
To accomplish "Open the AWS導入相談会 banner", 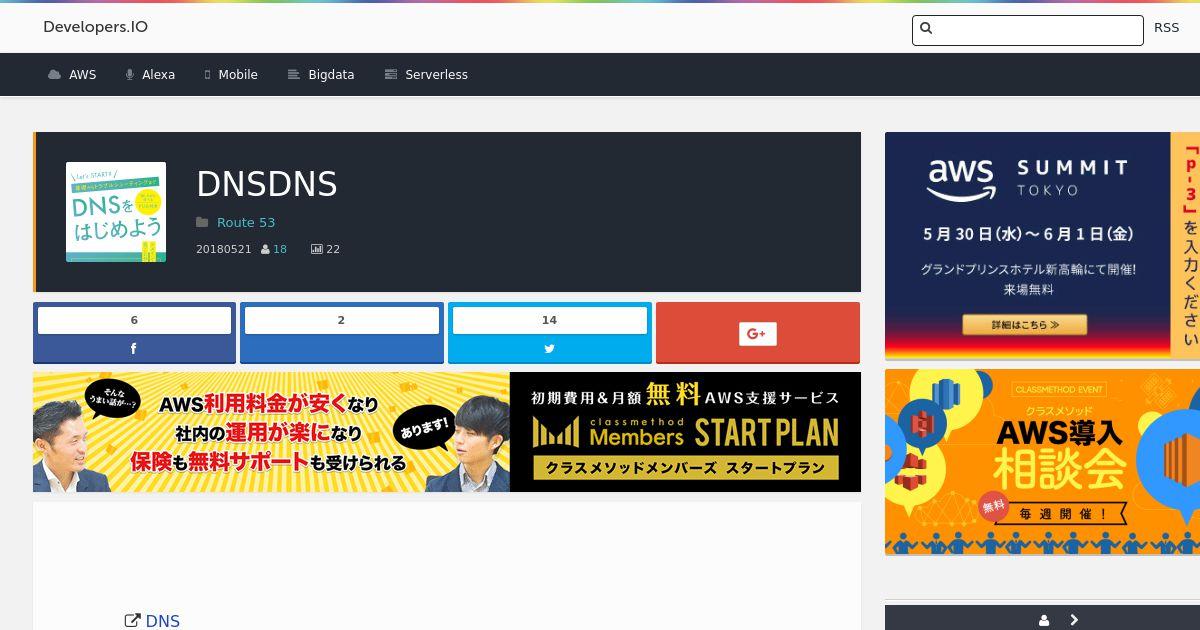I will tap(1042, 462).
